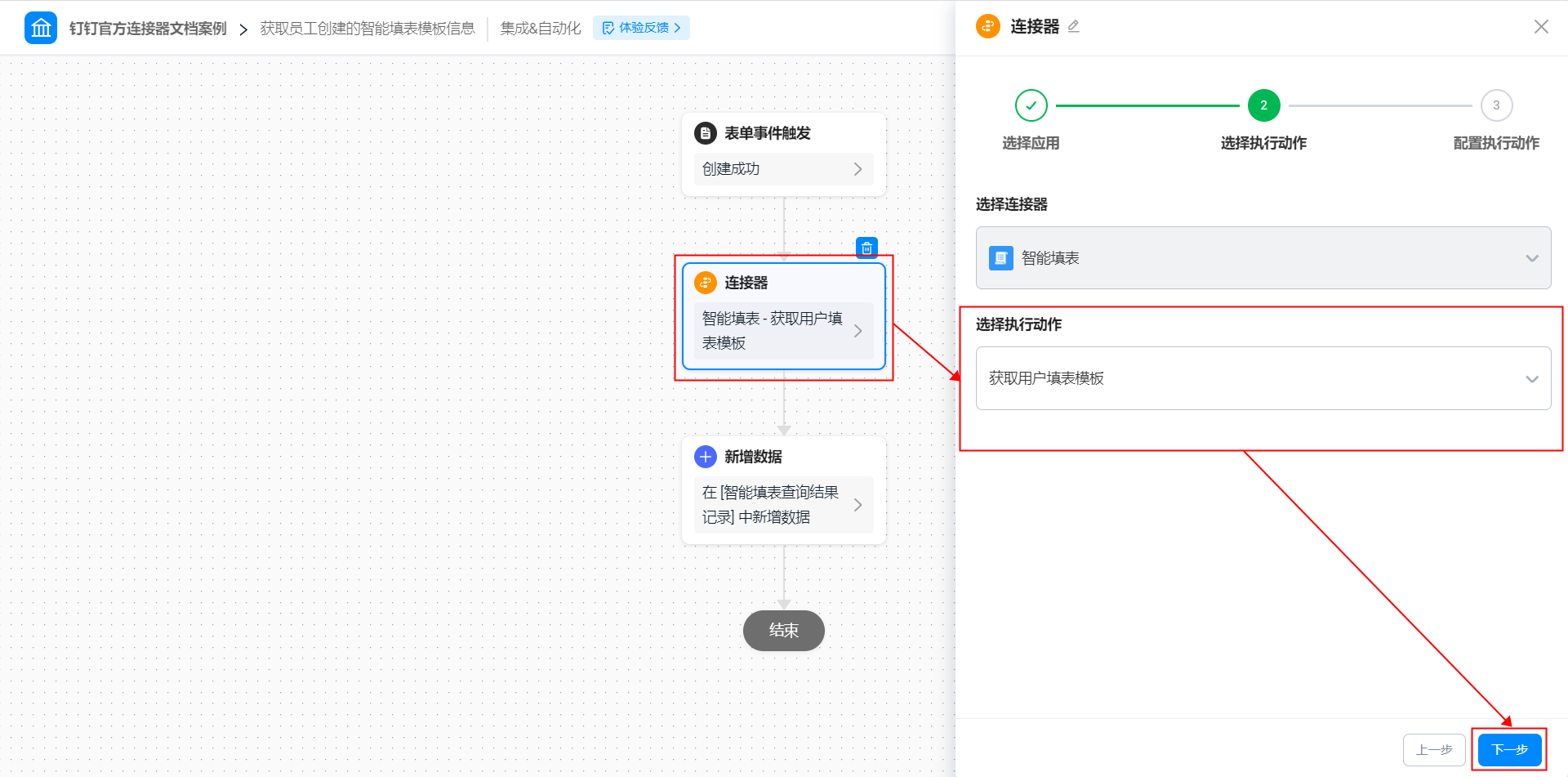Delete the connector node via trash icon
Screen dimensions: 1568x777
coord(866,248)
